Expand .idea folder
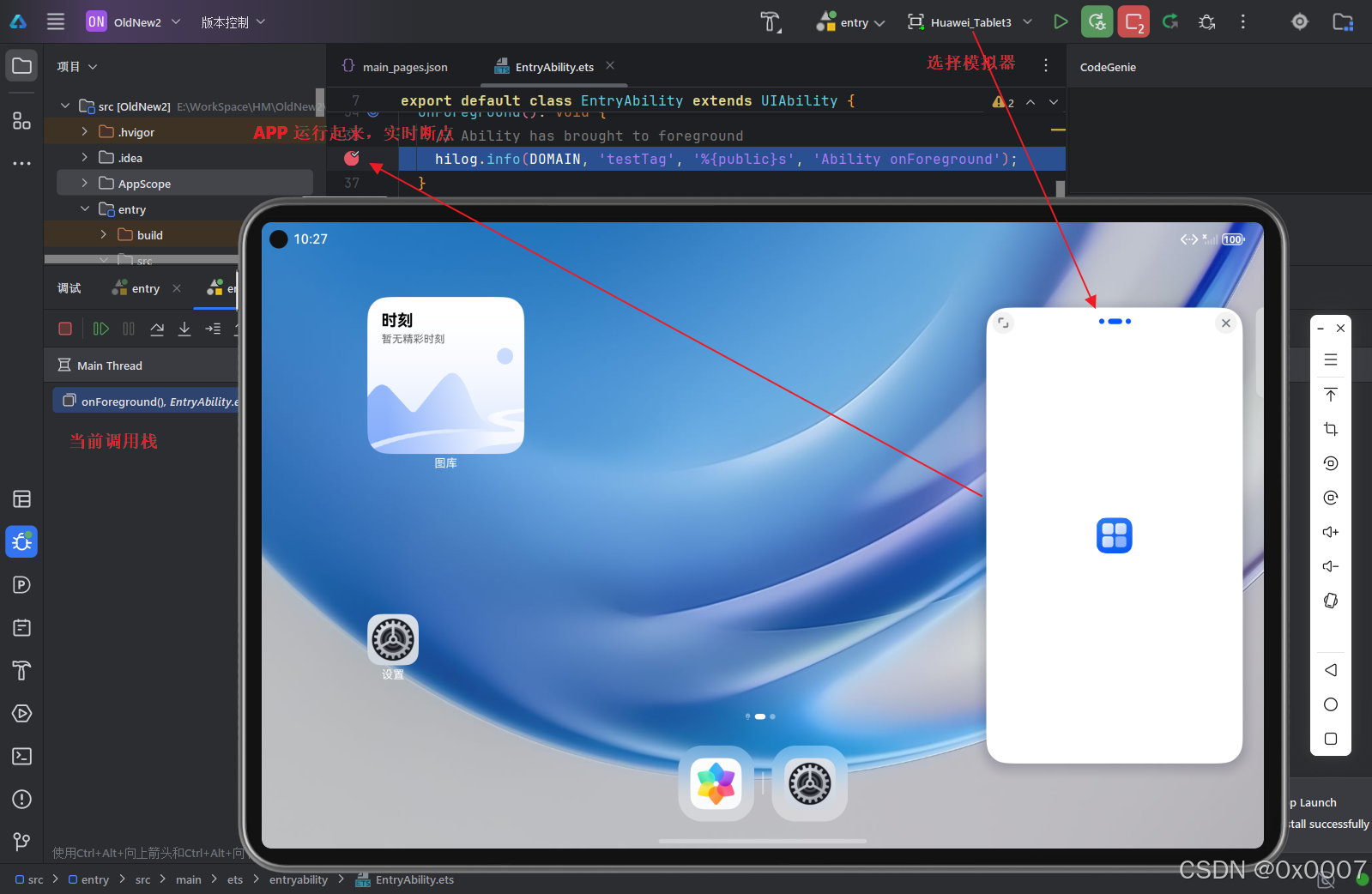 [x=84, y=157]
